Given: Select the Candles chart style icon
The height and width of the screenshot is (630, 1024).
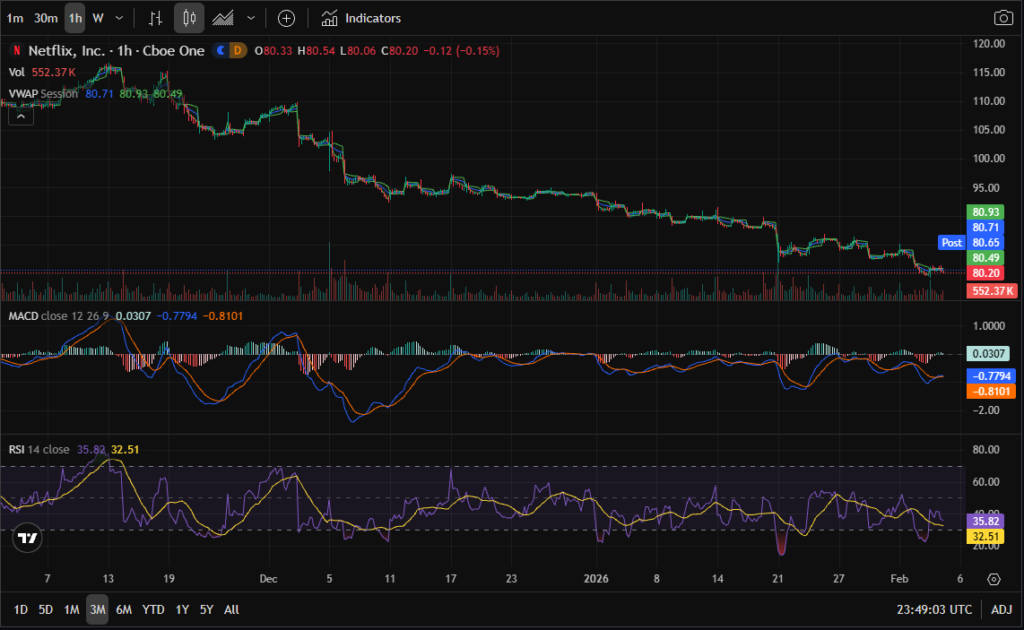Looking at the screenshot, I should [189, 18].
